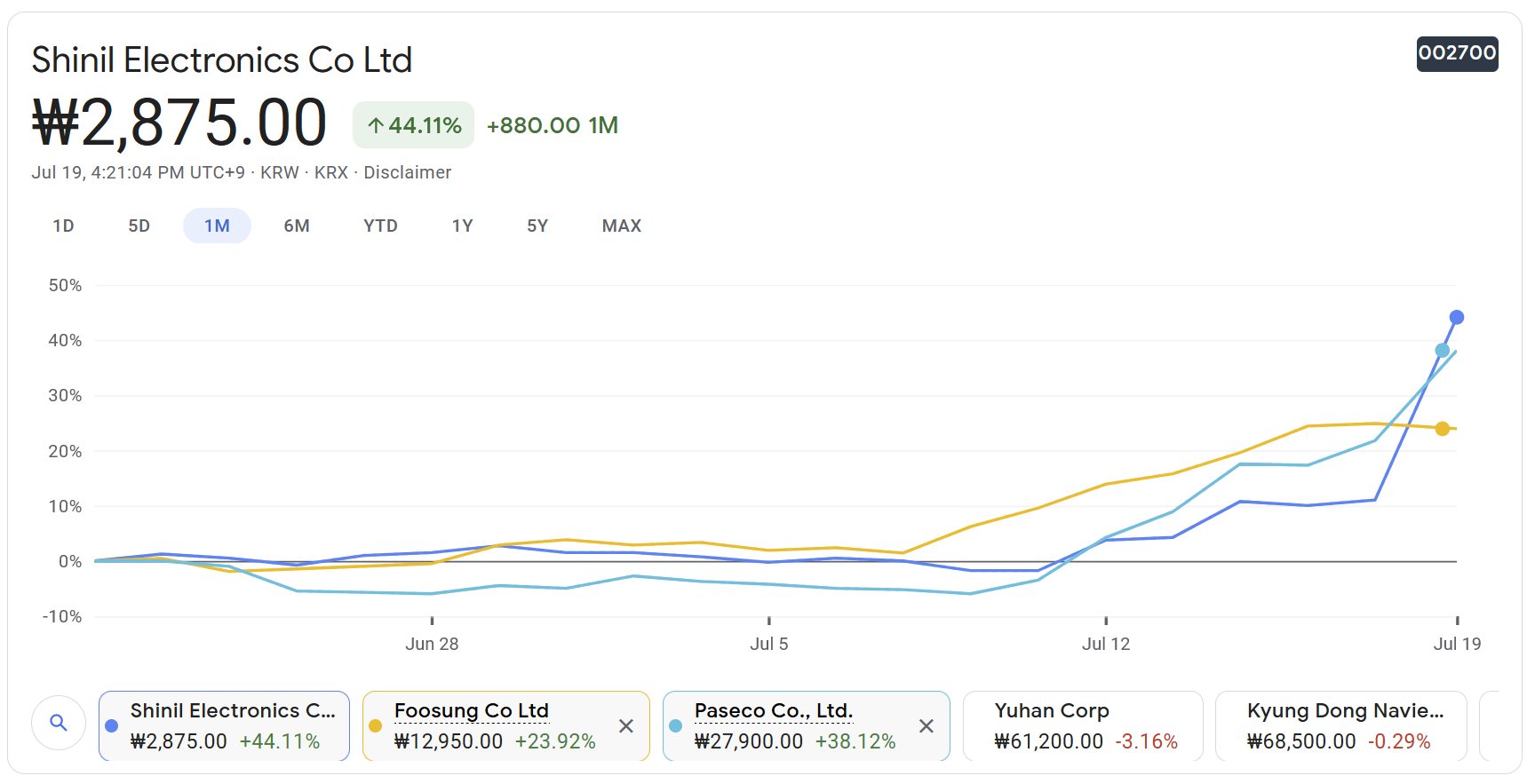Switch to YTD range
Viewport: 1527px width, 784px height.
(380, 226)
